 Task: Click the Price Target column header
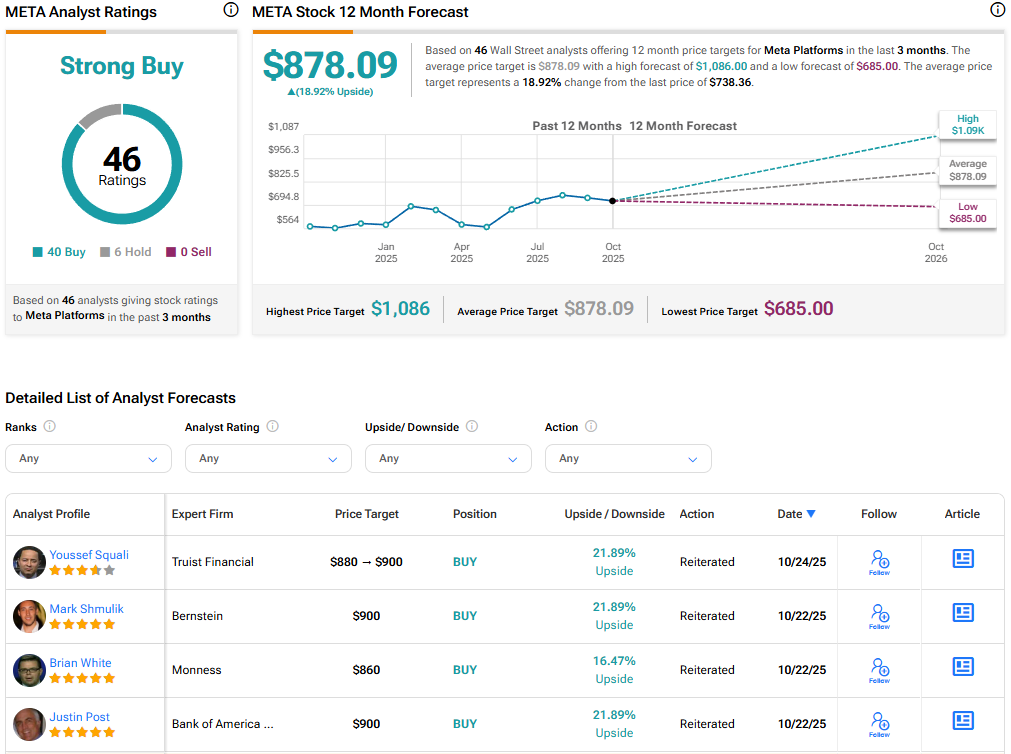[x=366, y=514]
